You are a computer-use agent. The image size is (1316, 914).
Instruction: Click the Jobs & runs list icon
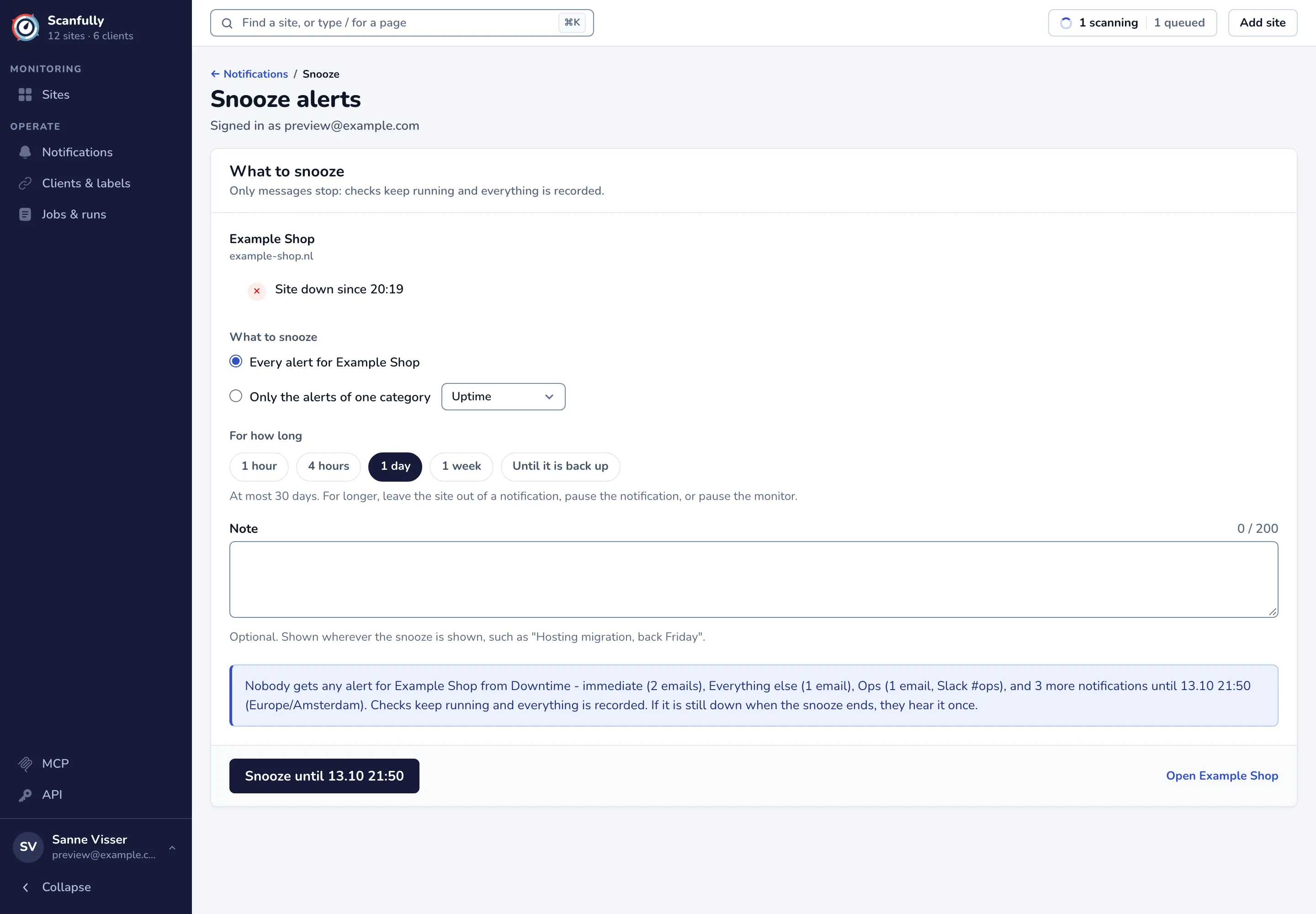(25, 214)
